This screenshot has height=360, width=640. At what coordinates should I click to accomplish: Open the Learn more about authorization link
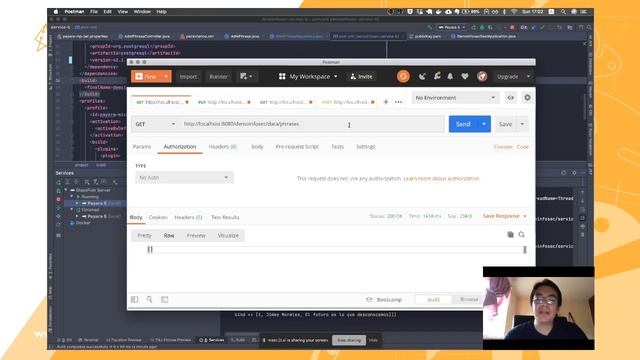pos(441,178)
